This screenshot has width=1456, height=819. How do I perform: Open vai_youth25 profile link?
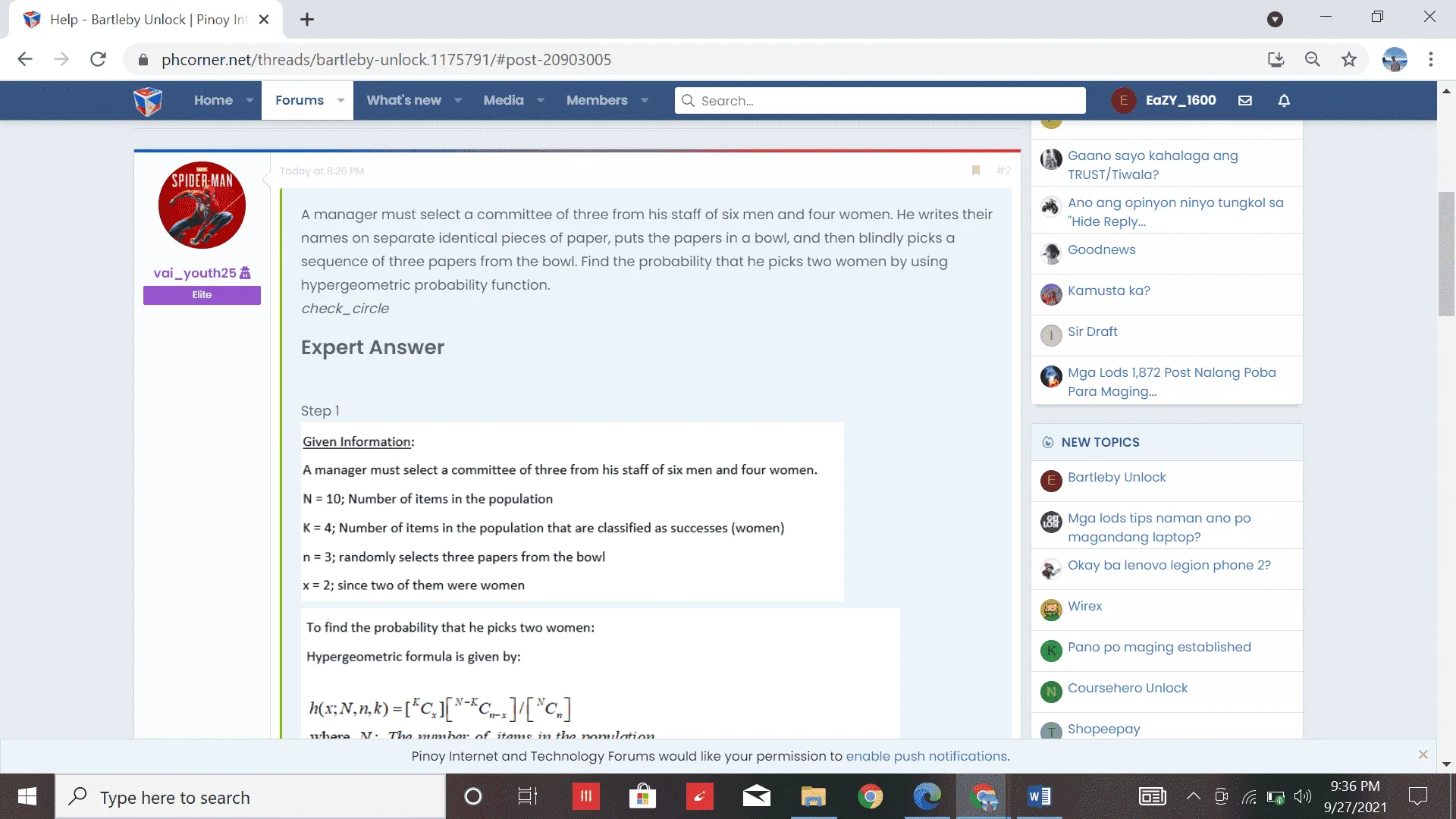pyautogui.click(x=195, y=273)
